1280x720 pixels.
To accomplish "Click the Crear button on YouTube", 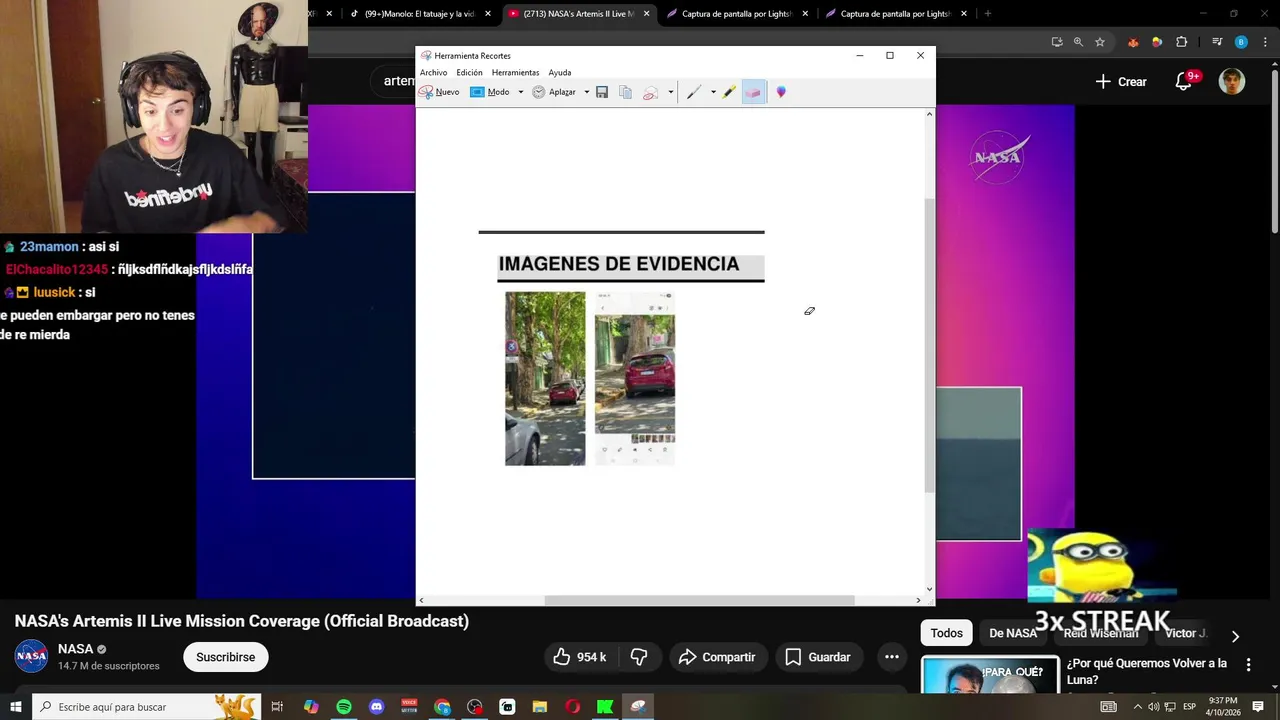I will coord(1121,82).
